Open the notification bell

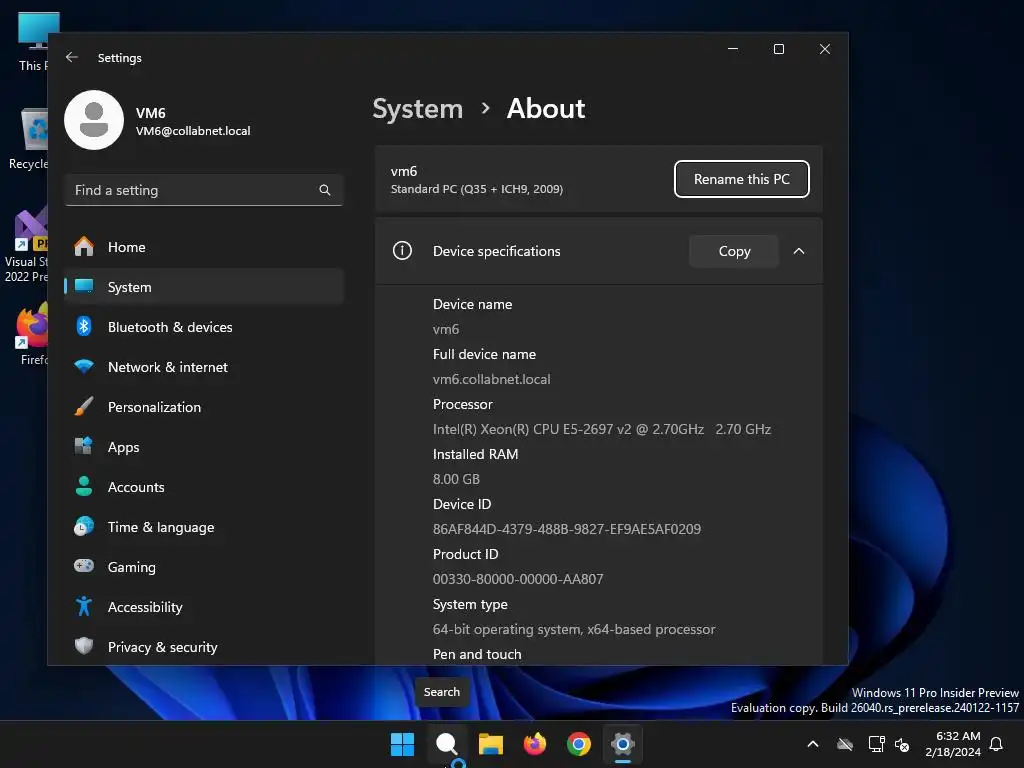(x=996, y=744)
